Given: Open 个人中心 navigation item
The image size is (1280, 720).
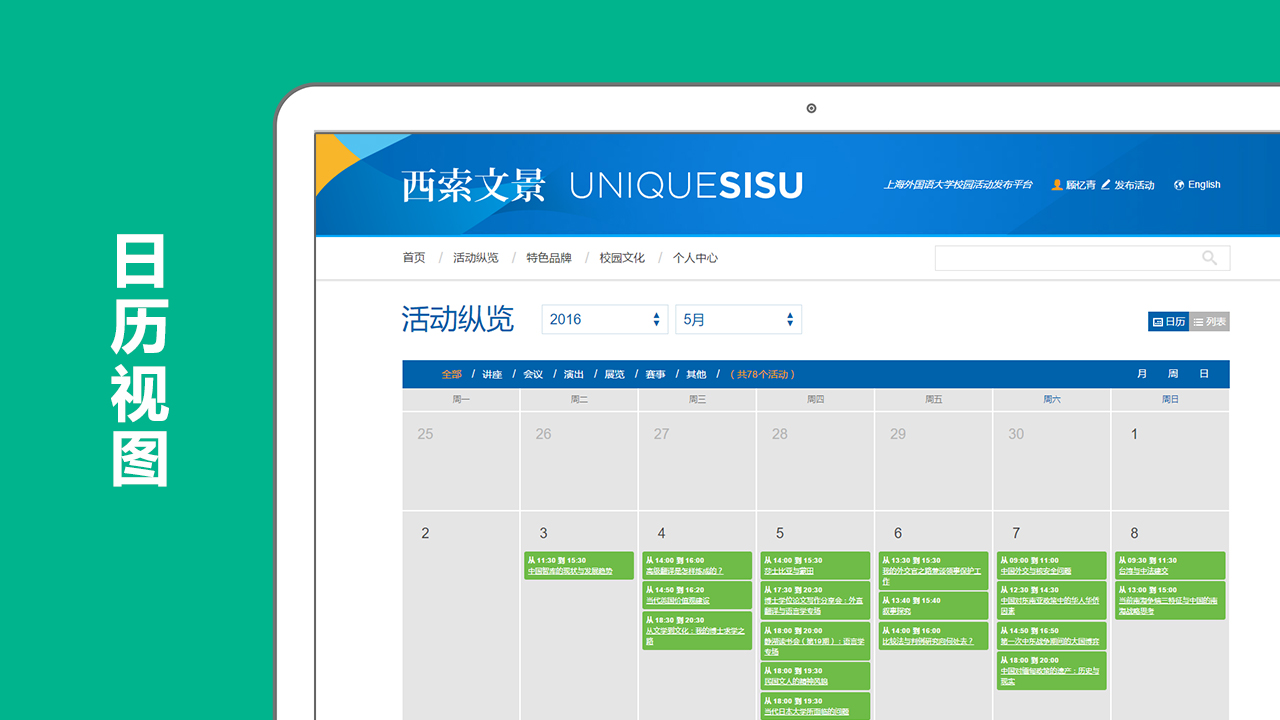Looking at the screenshot, I should pos(695,258).
